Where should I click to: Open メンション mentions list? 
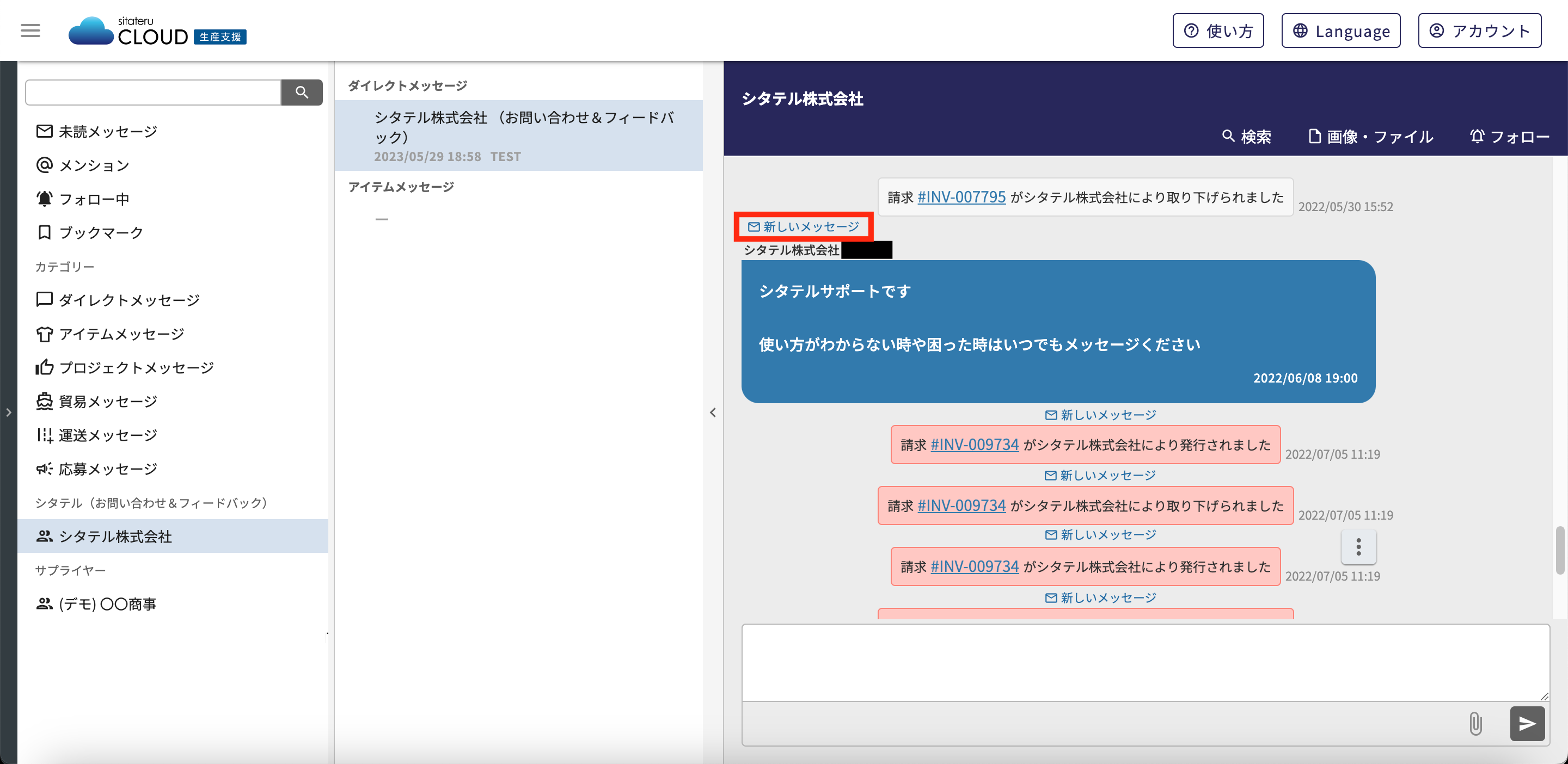tap(174, 165)
